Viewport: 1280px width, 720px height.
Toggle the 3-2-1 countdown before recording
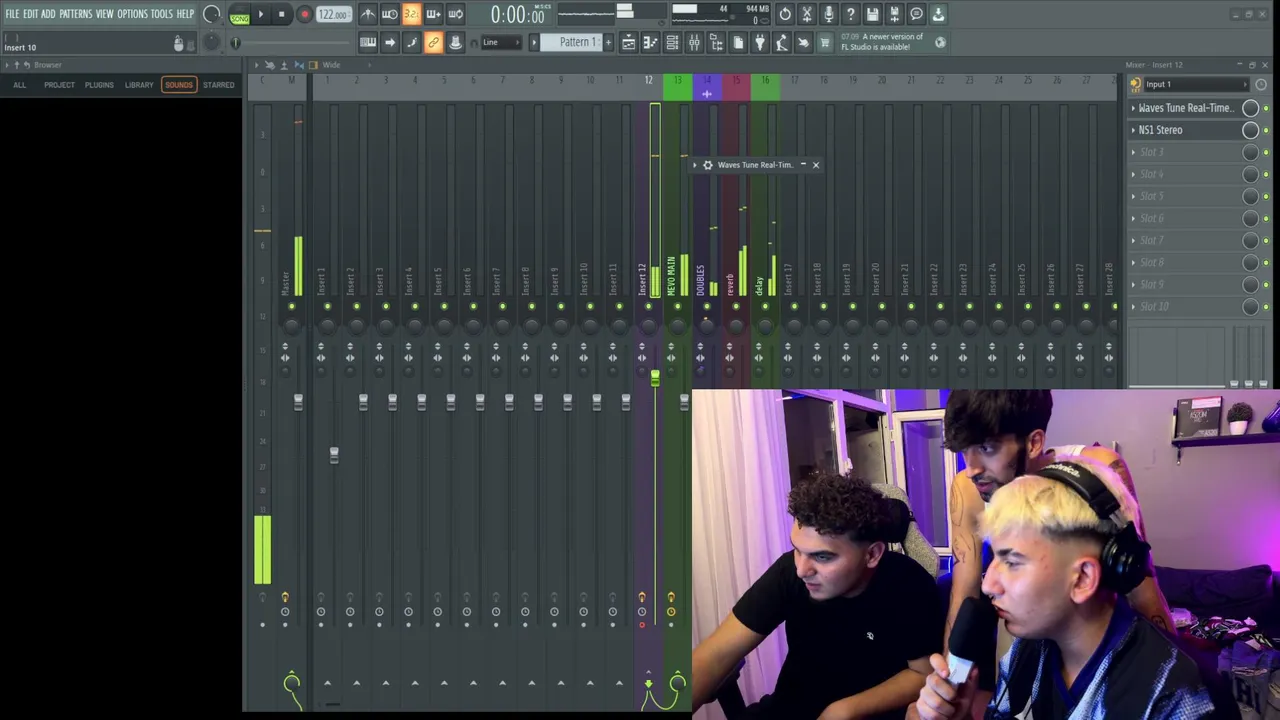[x=411, y=14]
